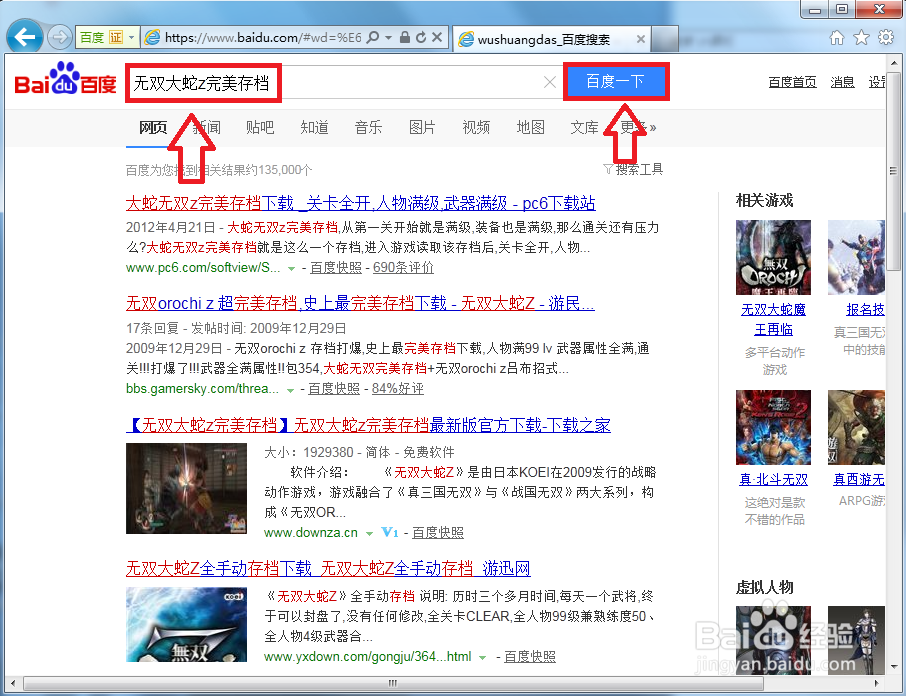Click the stop loading X icon

(x=437, y=38)
